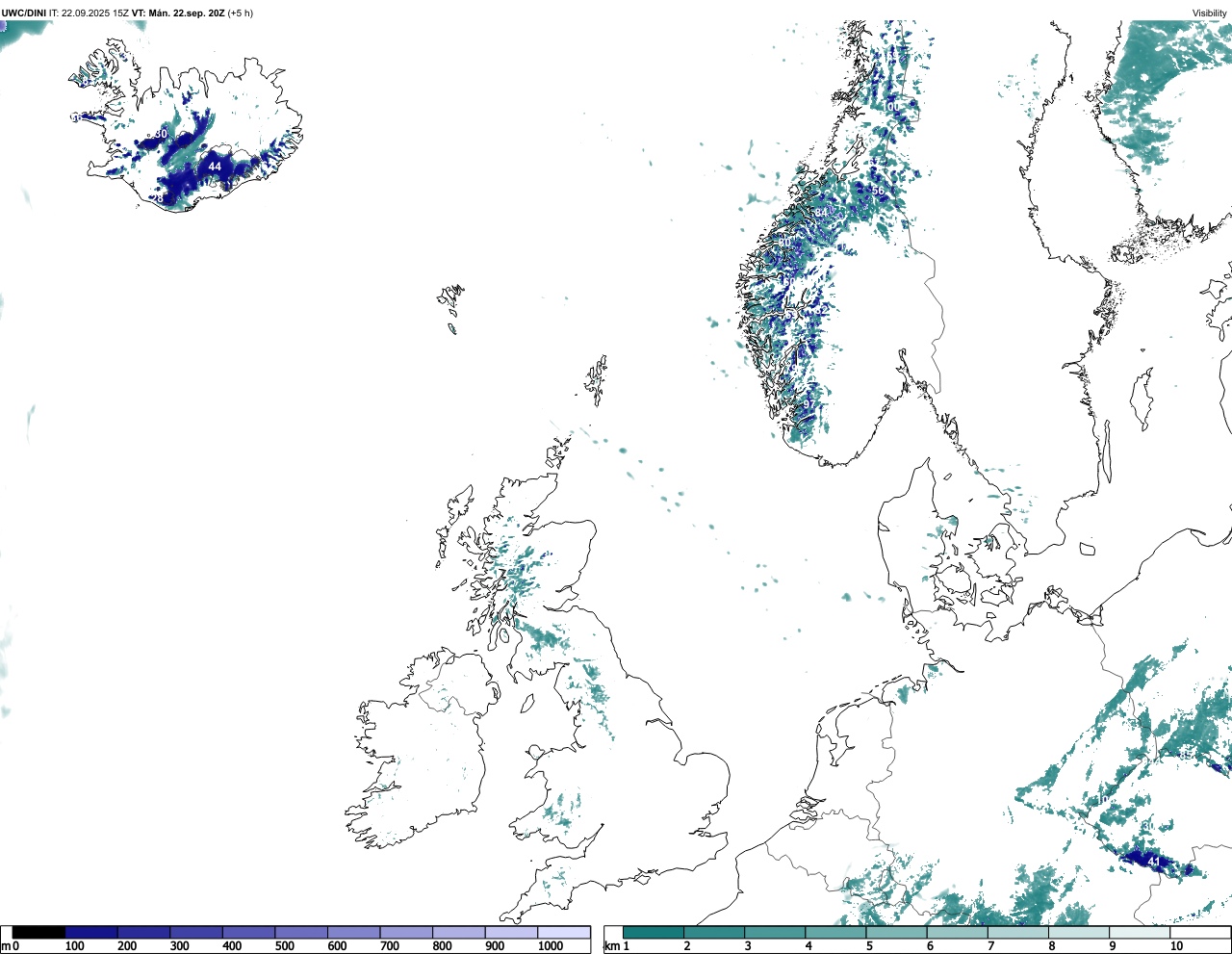The height and width of the screenshot is (954, 1232).
Task: Select the 6–7 km legend swatch
Action: (x=957, y=933)
